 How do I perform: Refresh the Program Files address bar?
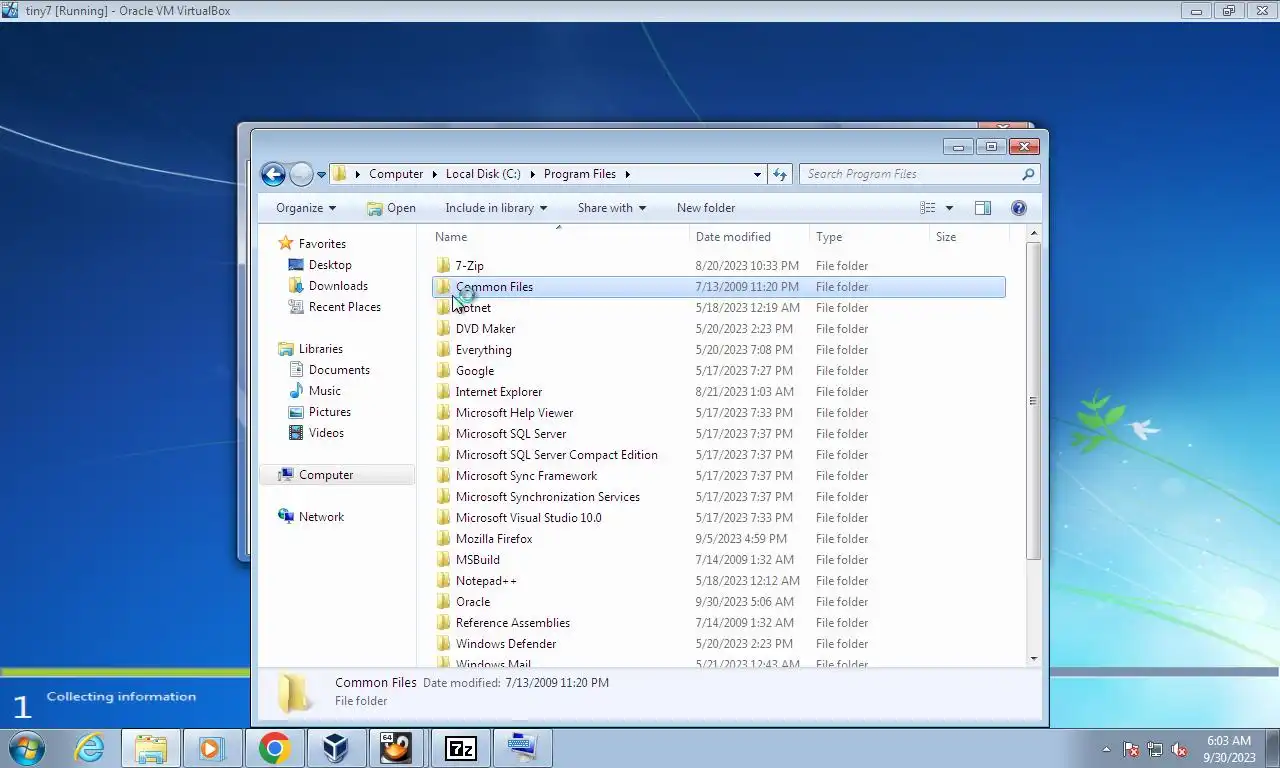(780, 174)
